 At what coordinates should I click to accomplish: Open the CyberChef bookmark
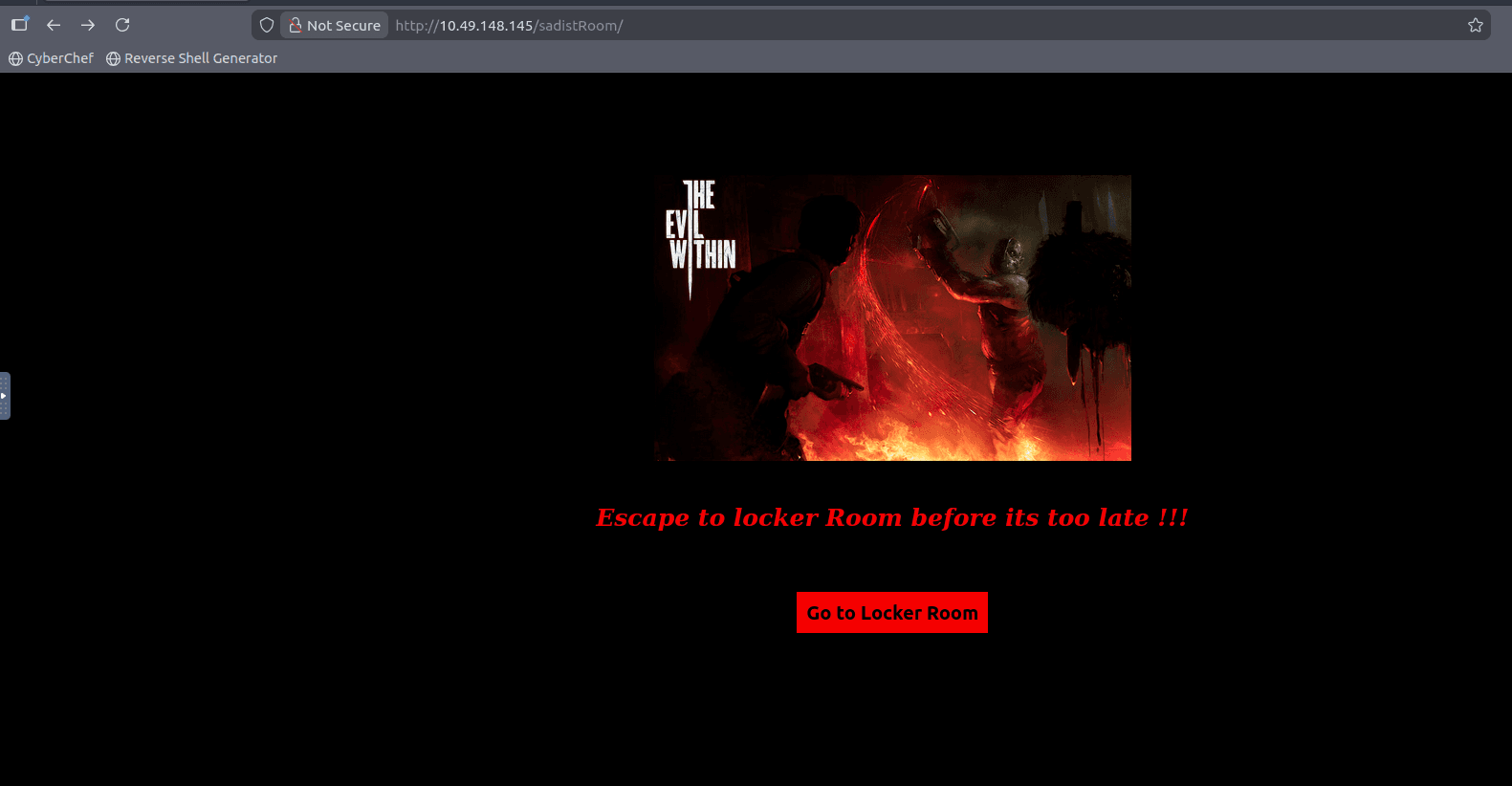59,58
